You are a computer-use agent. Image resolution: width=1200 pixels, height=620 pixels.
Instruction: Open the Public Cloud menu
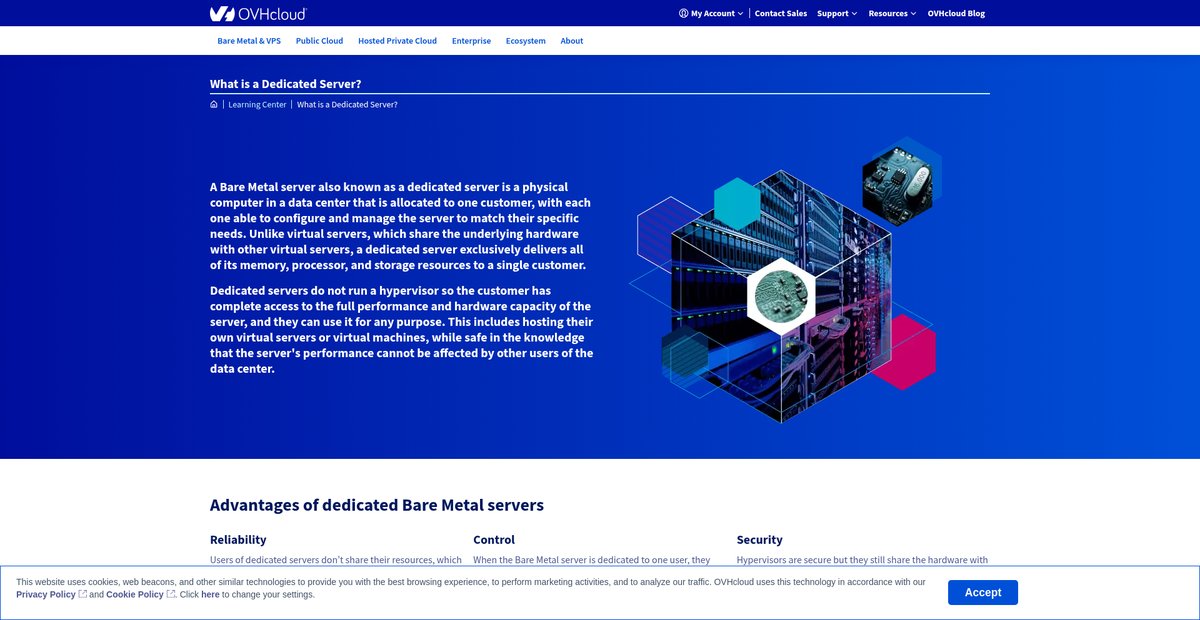click(x=319, y=41)
